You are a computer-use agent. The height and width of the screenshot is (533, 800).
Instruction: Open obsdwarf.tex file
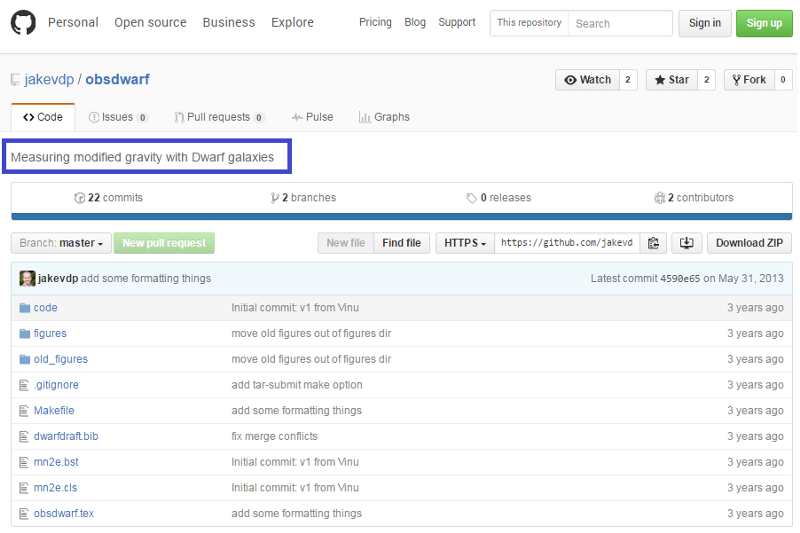[64, 514]
